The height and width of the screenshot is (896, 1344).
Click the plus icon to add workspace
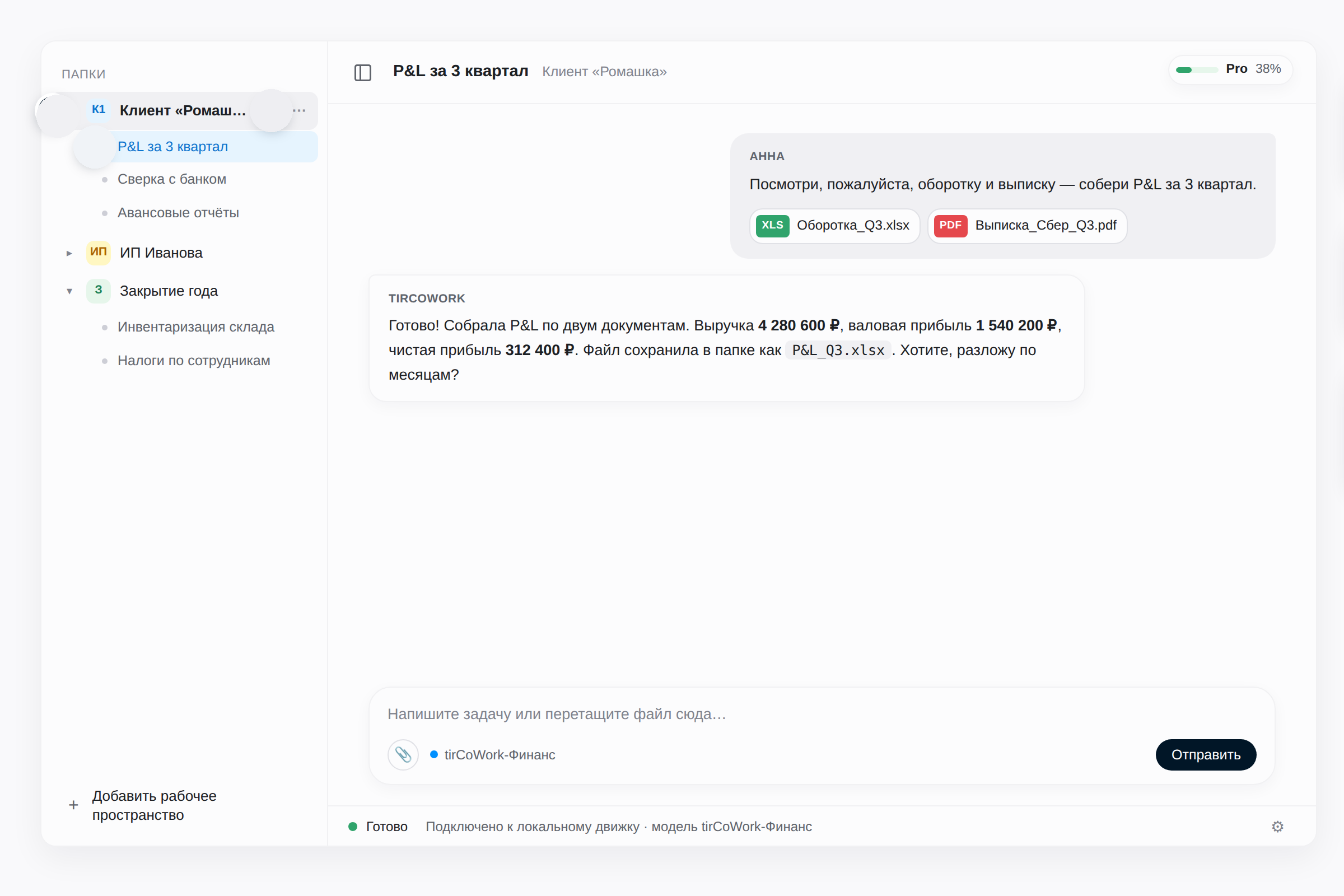point(73,805)
